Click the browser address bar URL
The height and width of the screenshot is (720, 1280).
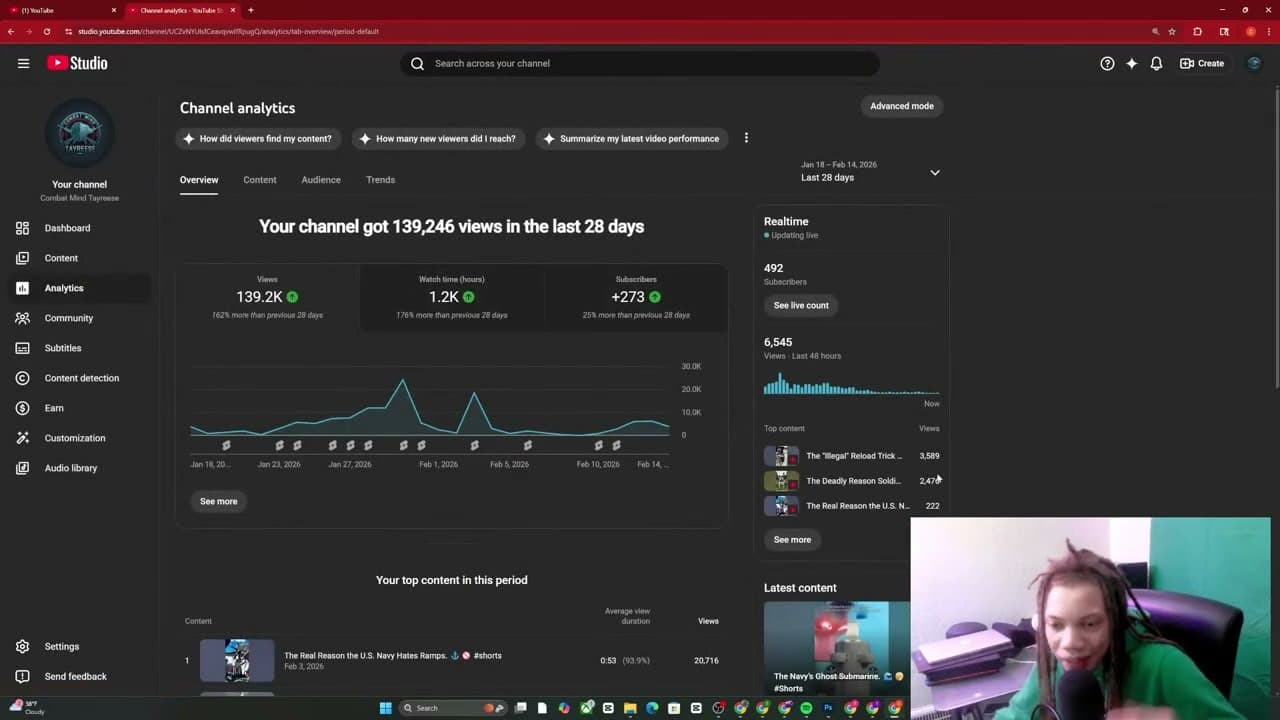[228, 31]
